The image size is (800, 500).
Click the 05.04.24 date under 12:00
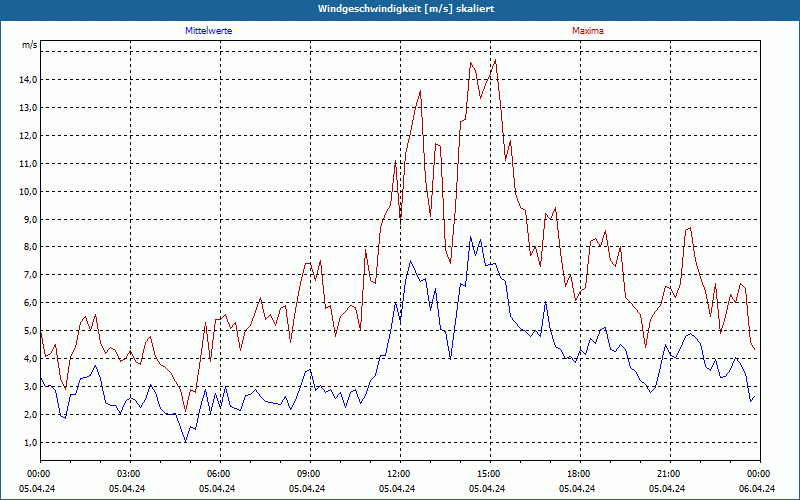tap(397, 488)
